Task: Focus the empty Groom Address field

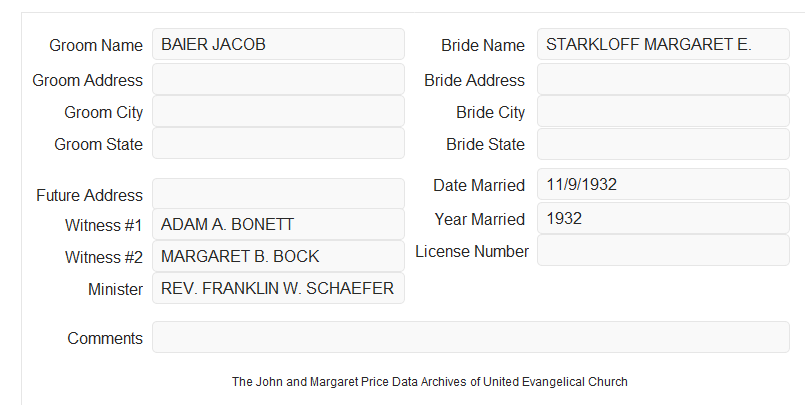Action: pos(278,79)
